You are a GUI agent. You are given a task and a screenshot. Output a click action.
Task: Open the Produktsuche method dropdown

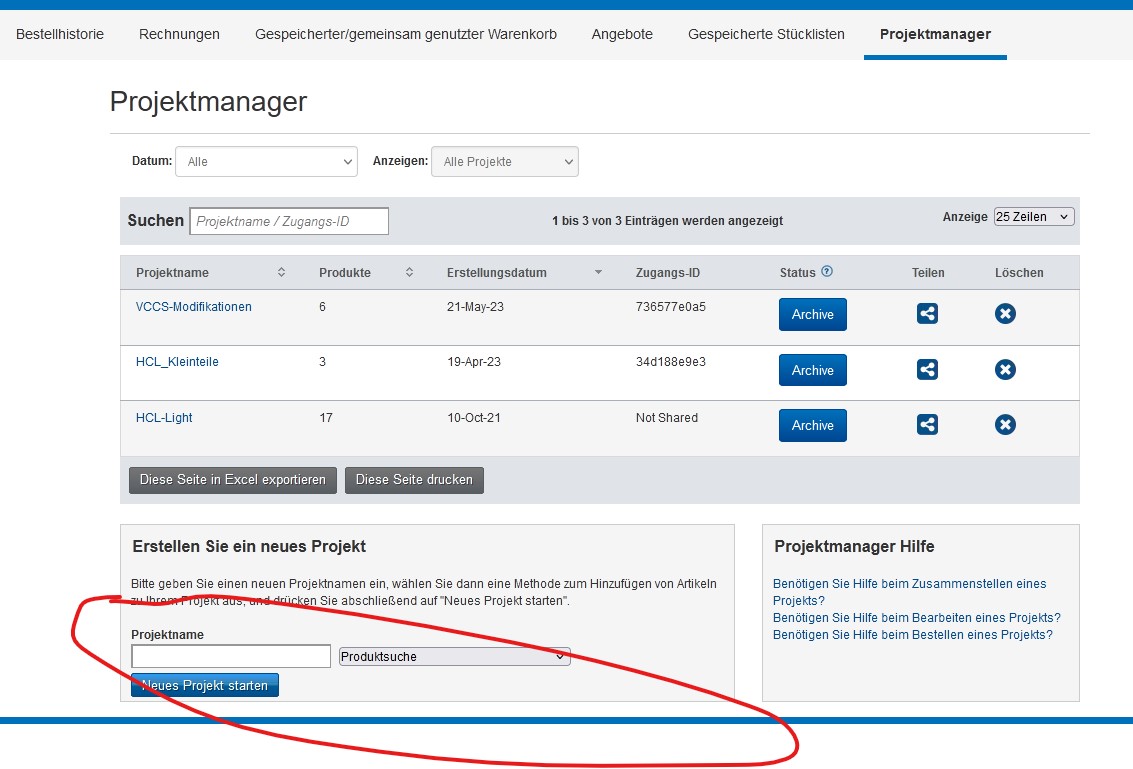[x=455, y=657]
